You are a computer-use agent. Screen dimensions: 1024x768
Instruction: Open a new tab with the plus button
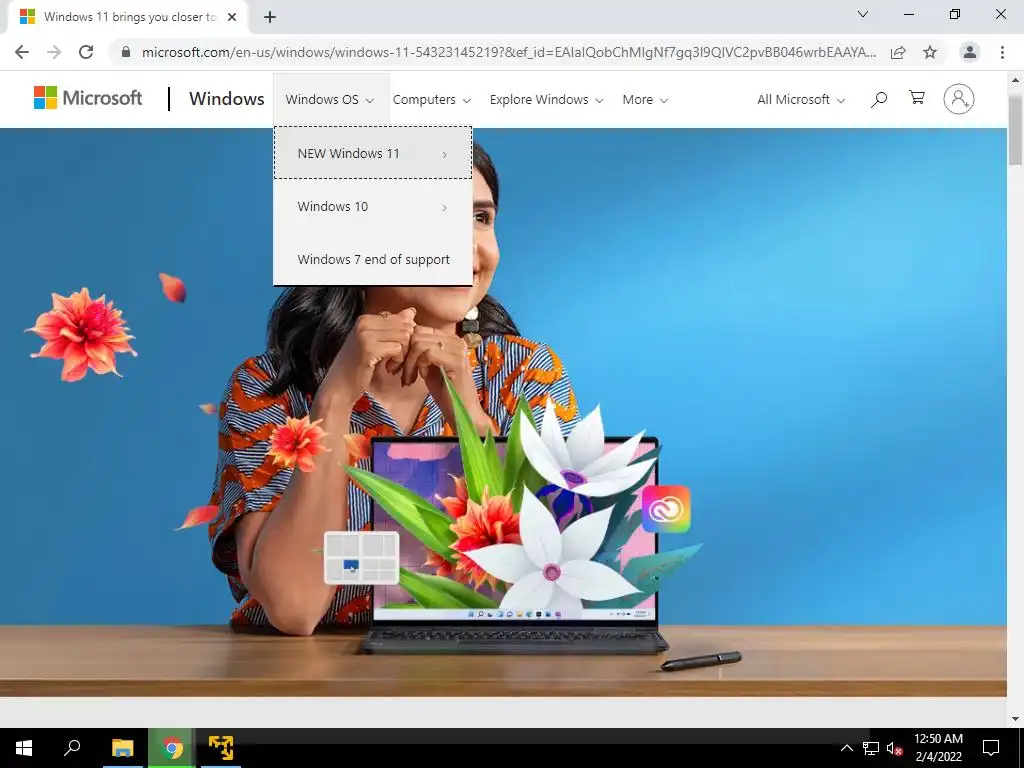point(270,17)
